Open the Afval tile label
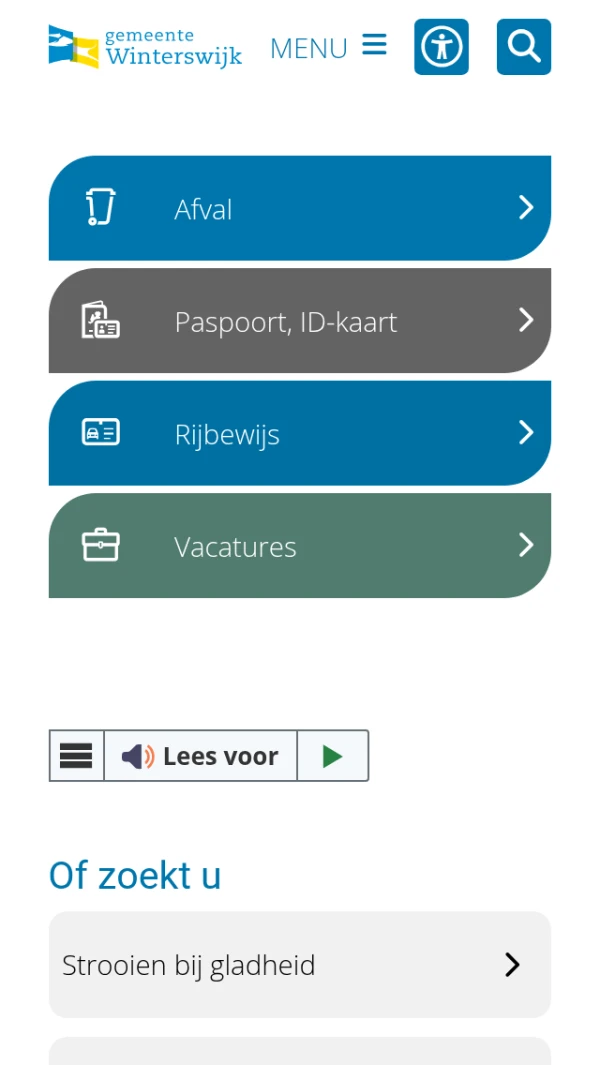Image resolution: width=600 pixels, height=1065 pixels. (x=203, y=209)
